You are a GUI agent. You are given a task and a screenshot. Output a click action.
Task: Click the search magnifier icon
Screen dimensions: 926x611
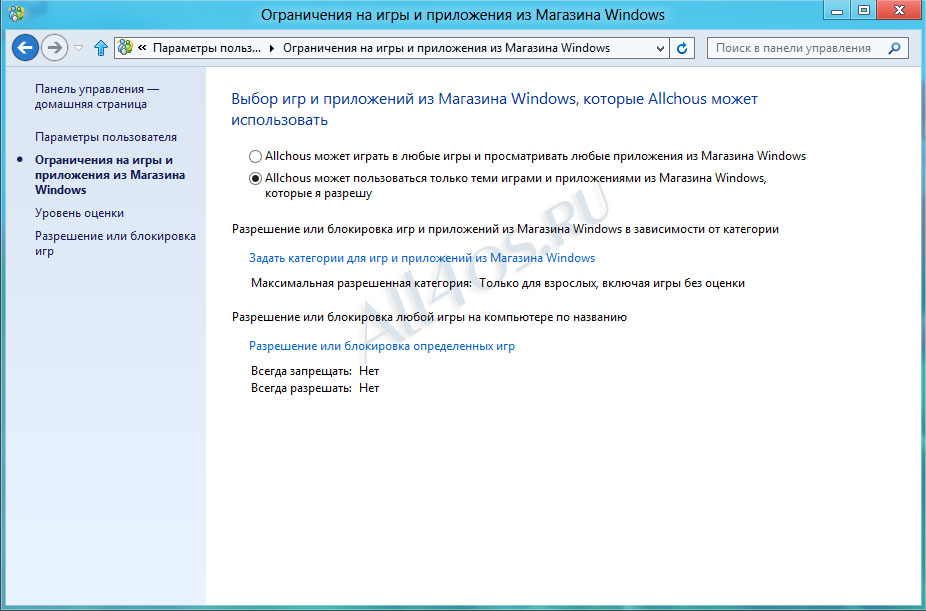pyautogui.click(x=894, y=48)
